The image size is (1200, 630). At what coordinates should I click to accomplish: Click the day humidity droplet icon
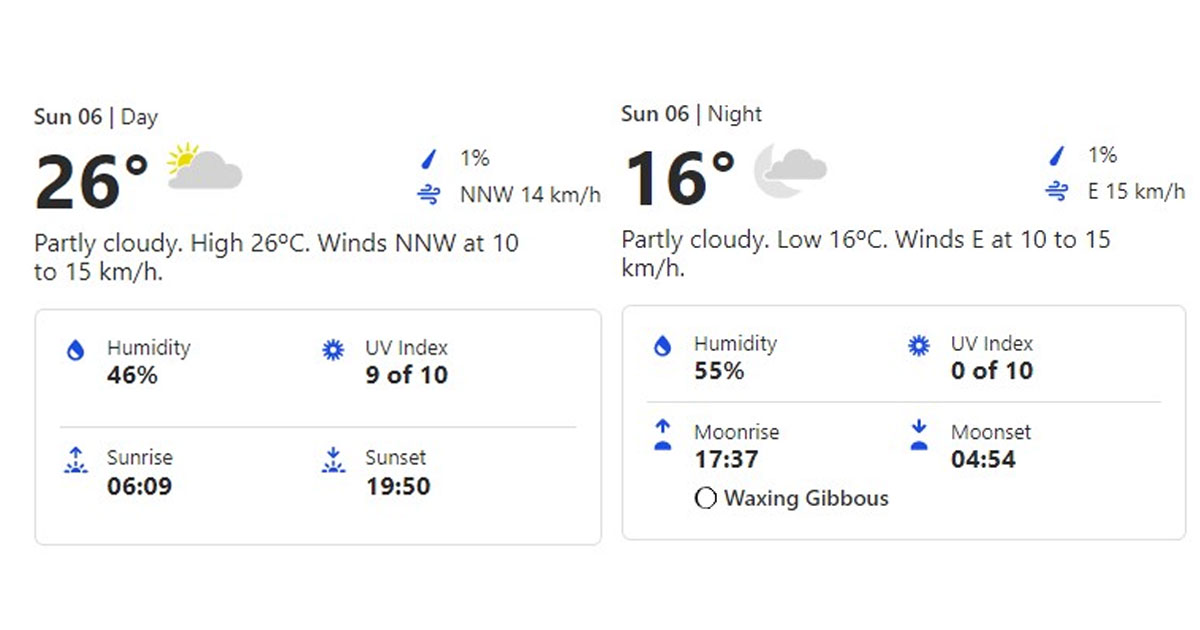pos(75,350)
